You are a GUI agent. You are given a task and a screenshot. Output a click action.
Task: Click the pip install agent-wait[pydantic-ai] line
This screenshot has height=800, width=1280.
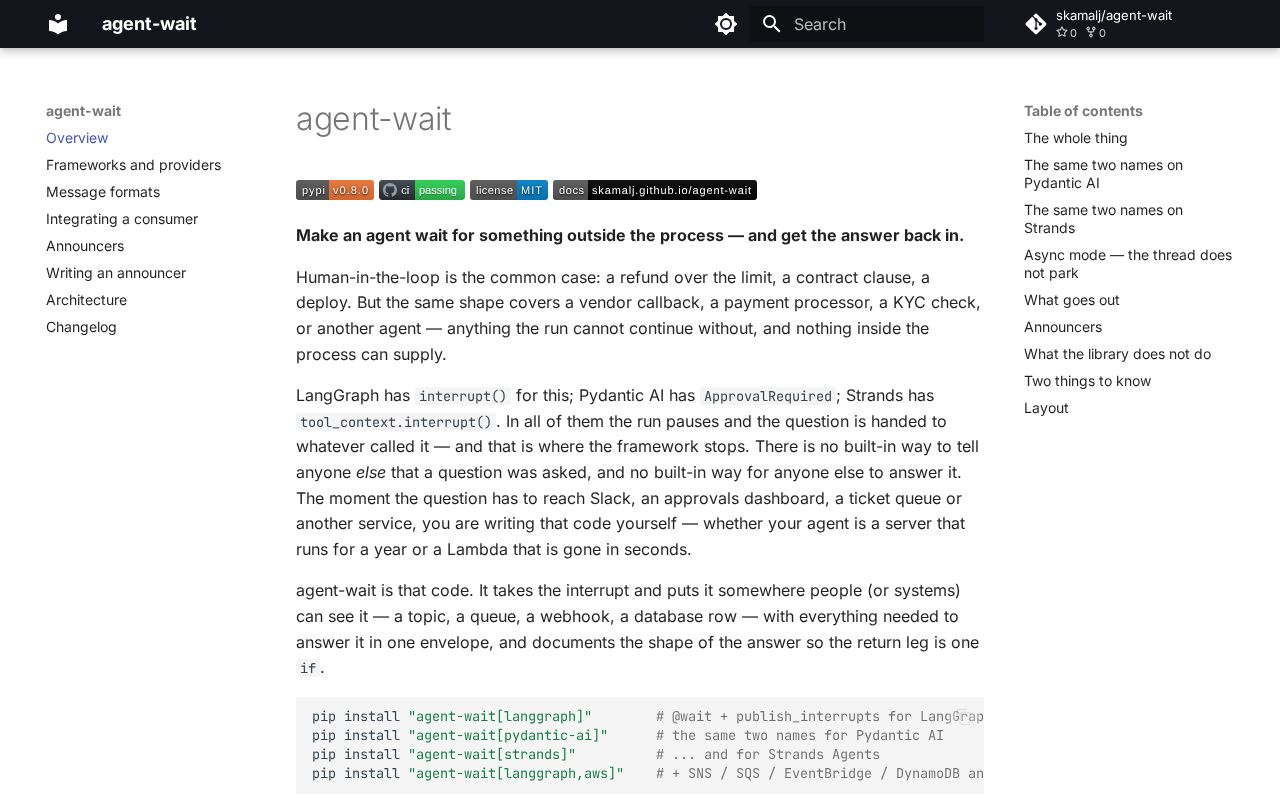[x=628, y=735]
